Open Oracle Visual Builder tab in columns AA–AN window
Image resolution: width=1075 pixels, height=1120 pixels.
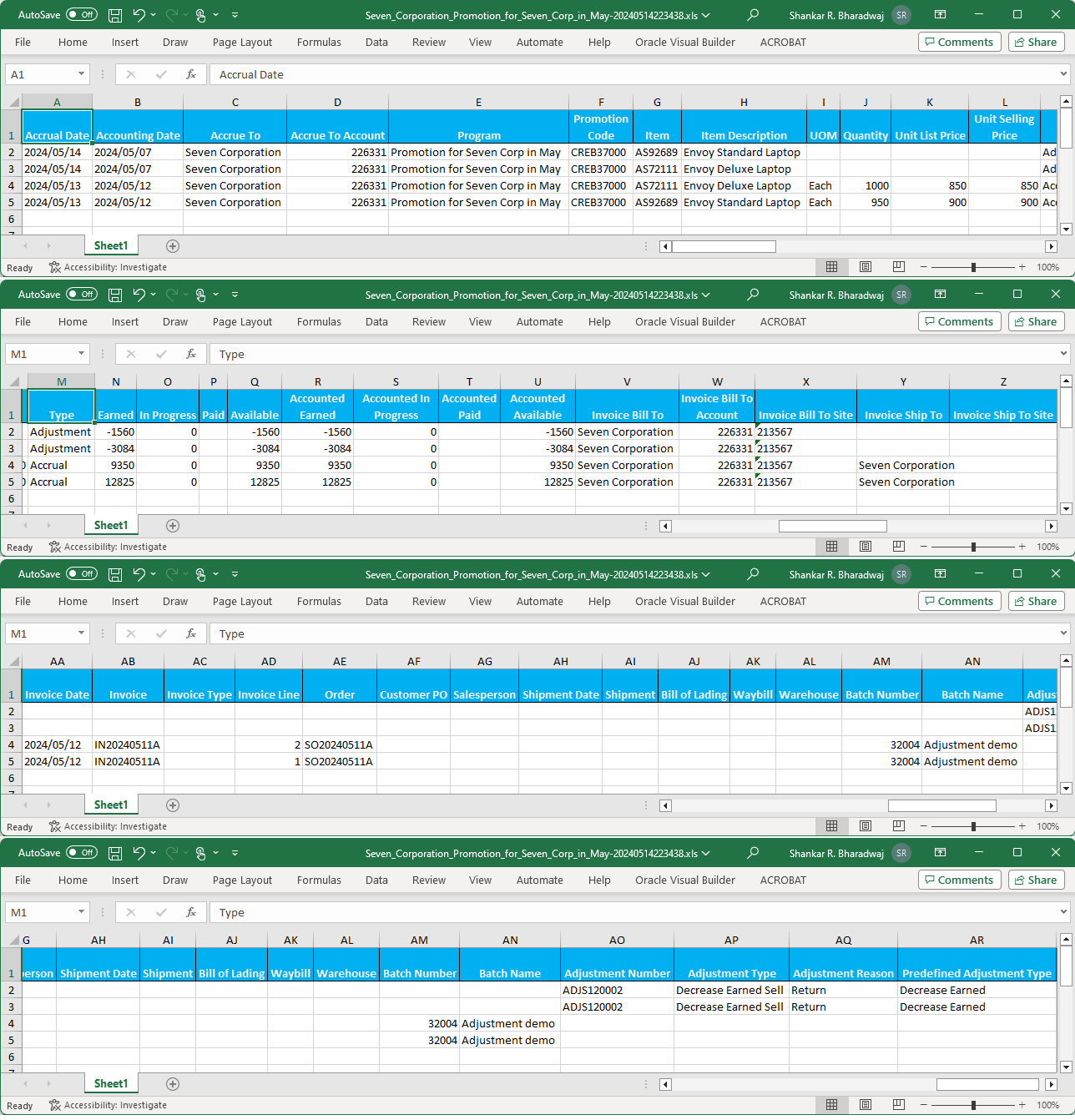pos(685,601)
